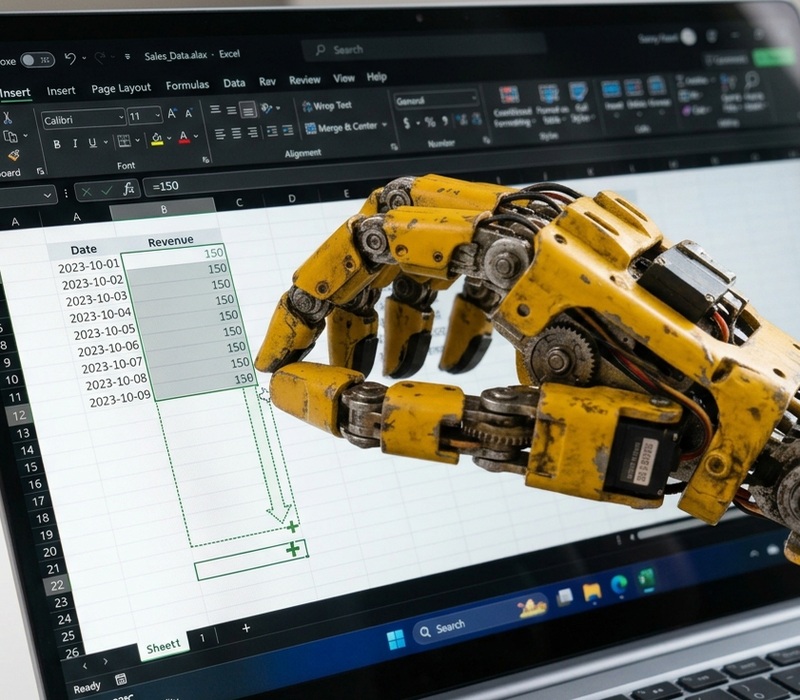Apply Percent Style
800x700 pixels.
tap(430, 122)
